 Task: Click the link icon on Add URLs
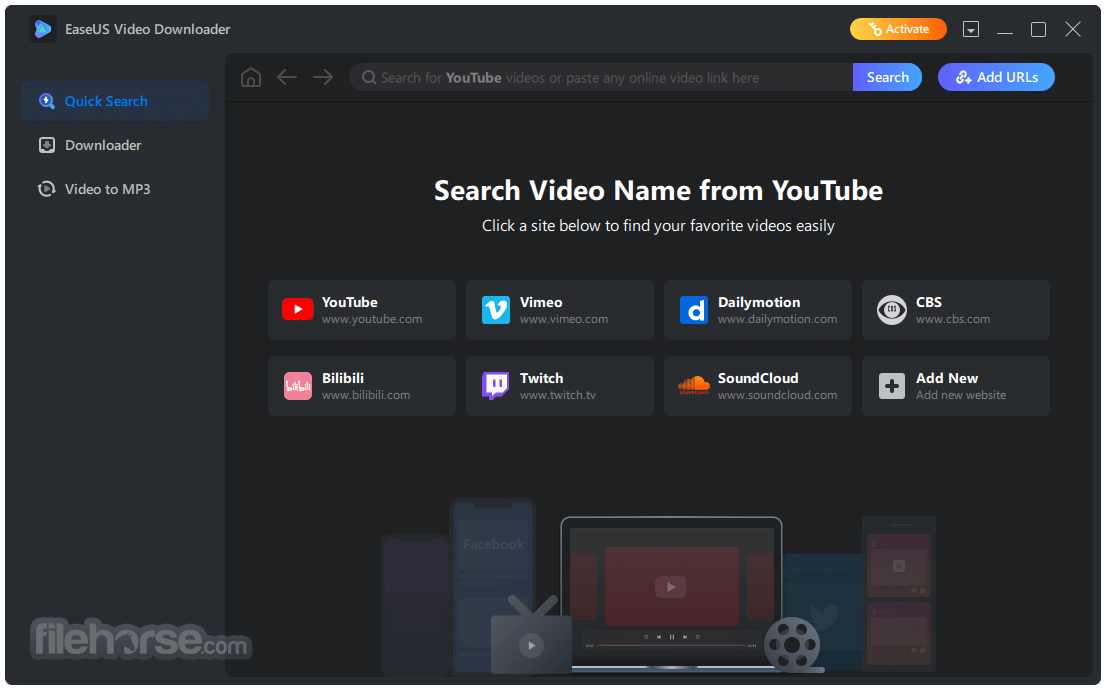point(964,78)
